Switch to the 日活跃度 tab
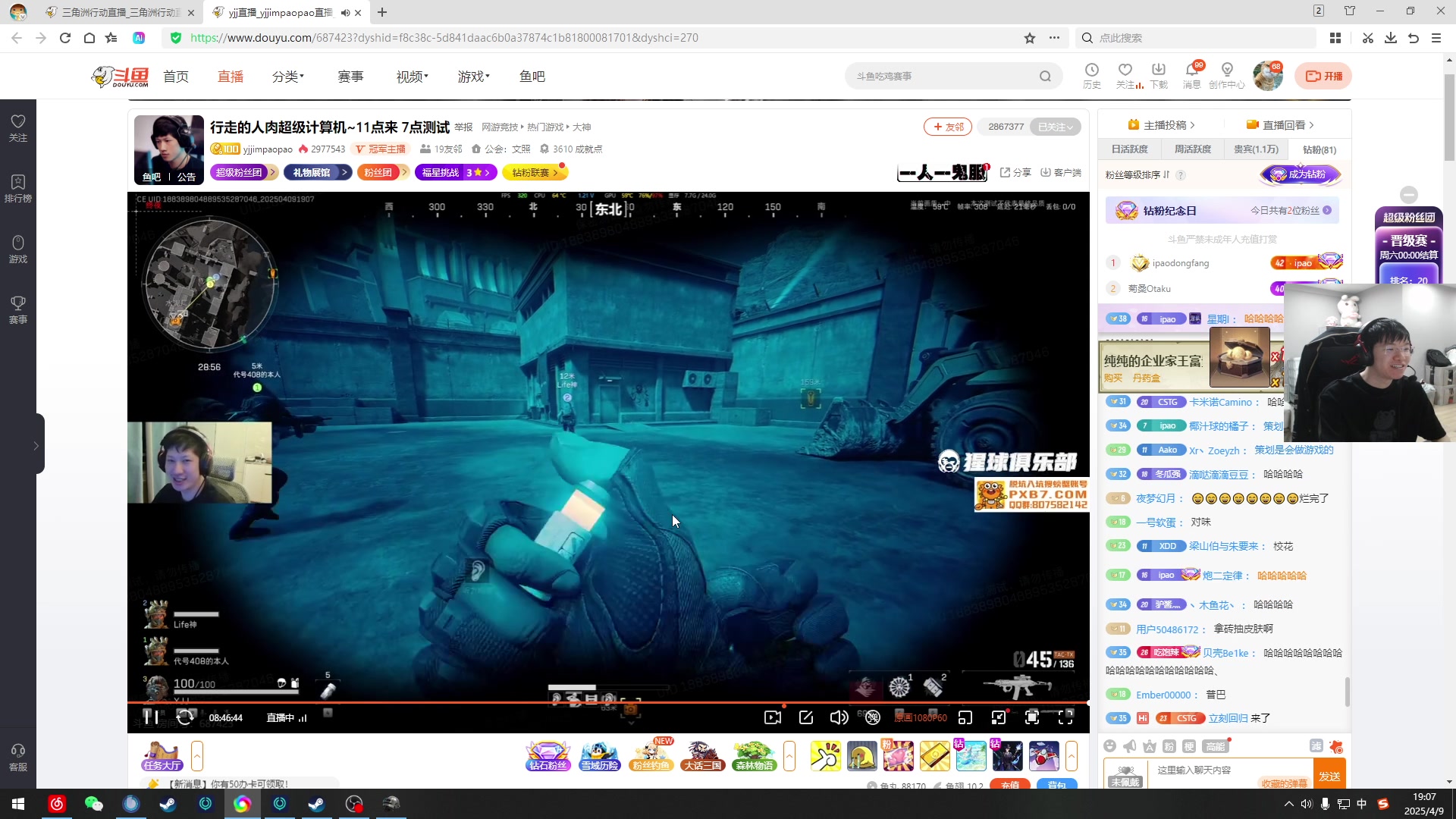 click(1129, 149)
